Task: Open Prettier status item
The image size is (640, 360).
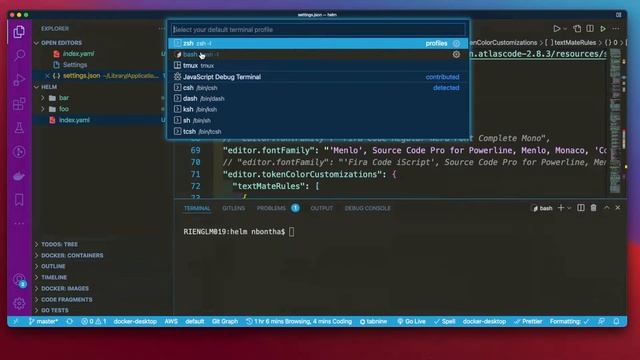Action: click(528, 321)
